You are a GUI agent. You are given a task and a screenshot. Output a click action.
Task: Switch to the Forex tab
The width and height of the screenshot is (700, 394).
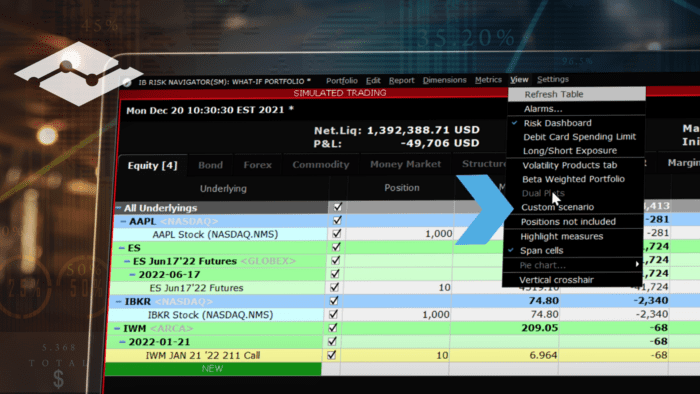point(258,165)
